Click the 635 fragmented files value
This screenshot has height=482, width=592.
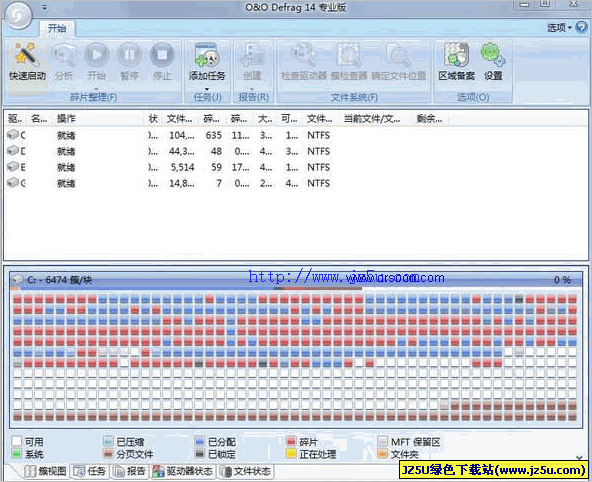pos(213,135)
